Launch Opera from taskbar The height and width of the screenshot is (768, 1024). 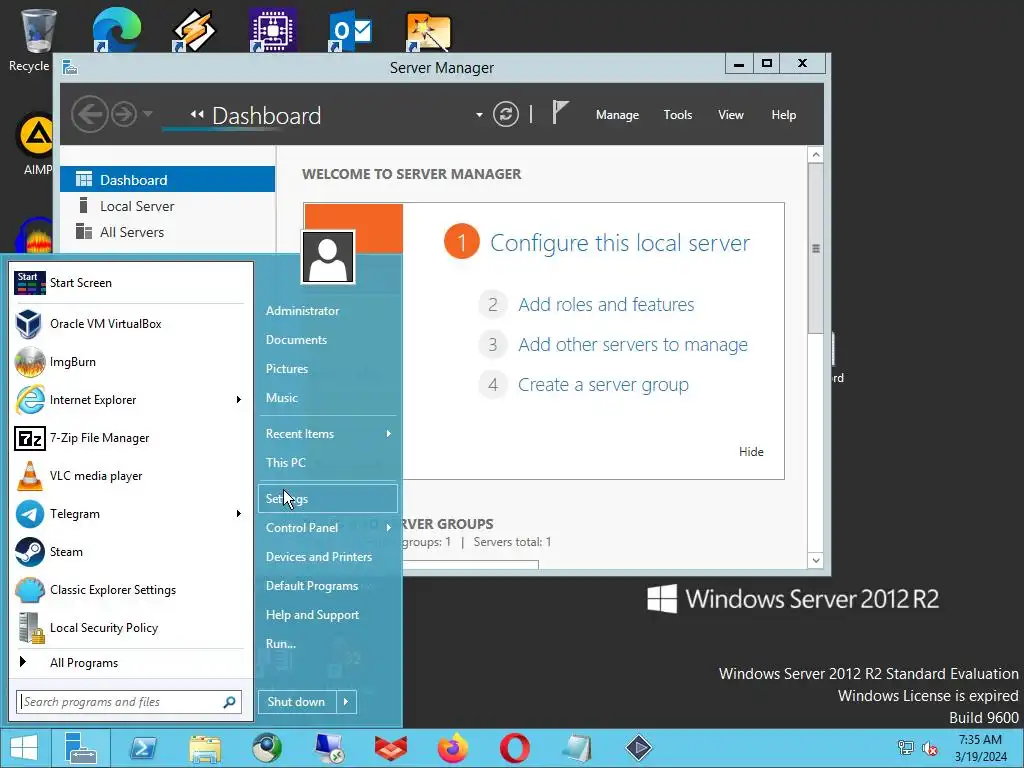515,748
